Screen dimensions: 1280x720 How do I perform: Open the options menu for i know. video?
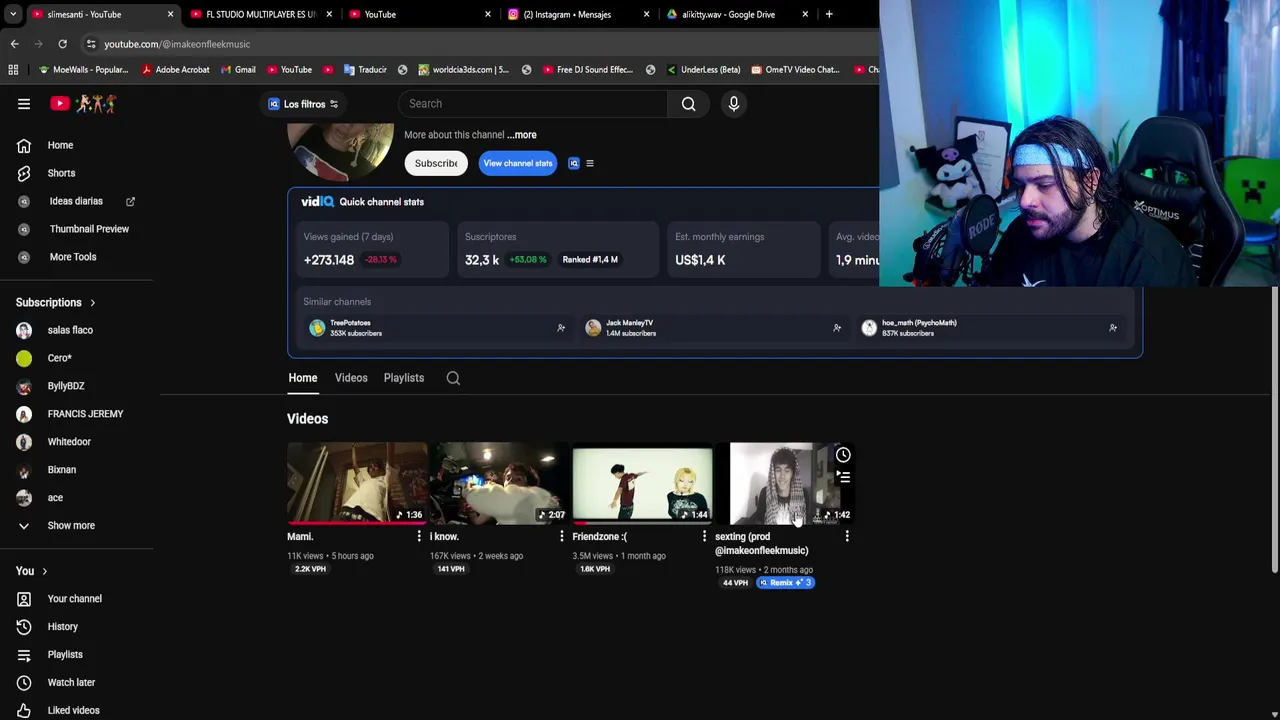pyautogui.click(x=561, y=537)
